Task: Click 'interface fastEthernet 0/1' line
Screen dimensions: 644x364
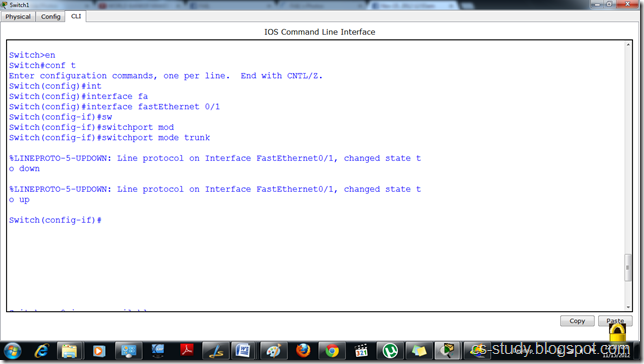Action: (x=115, y=107)
